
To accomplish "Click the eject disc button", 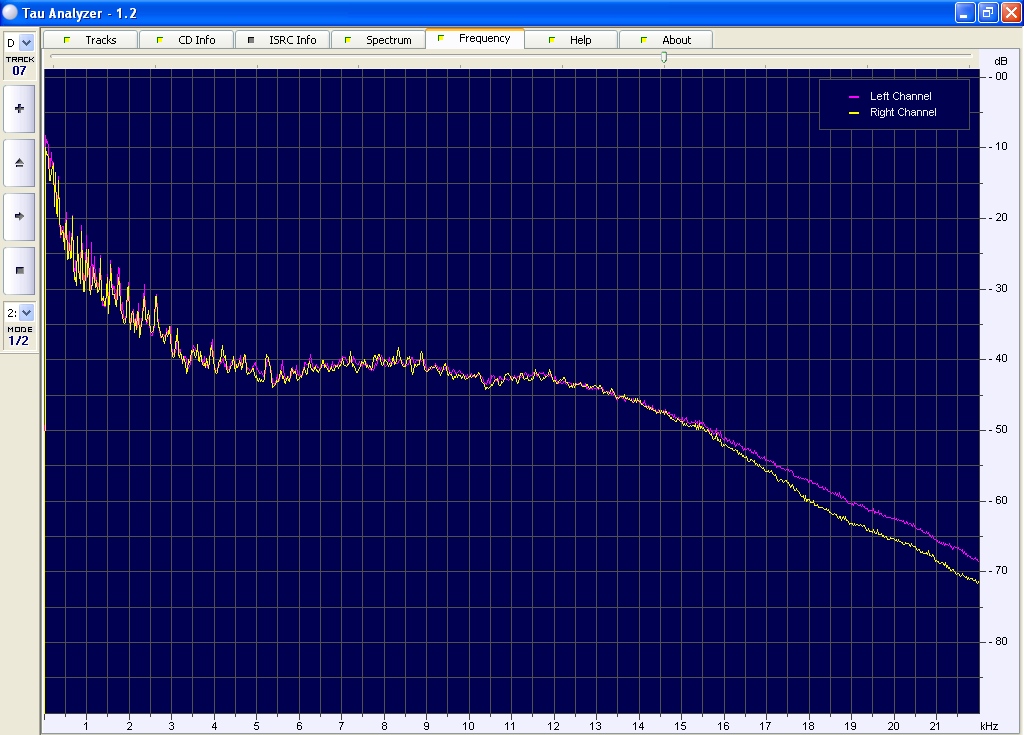I will click(x=19, y=162).
